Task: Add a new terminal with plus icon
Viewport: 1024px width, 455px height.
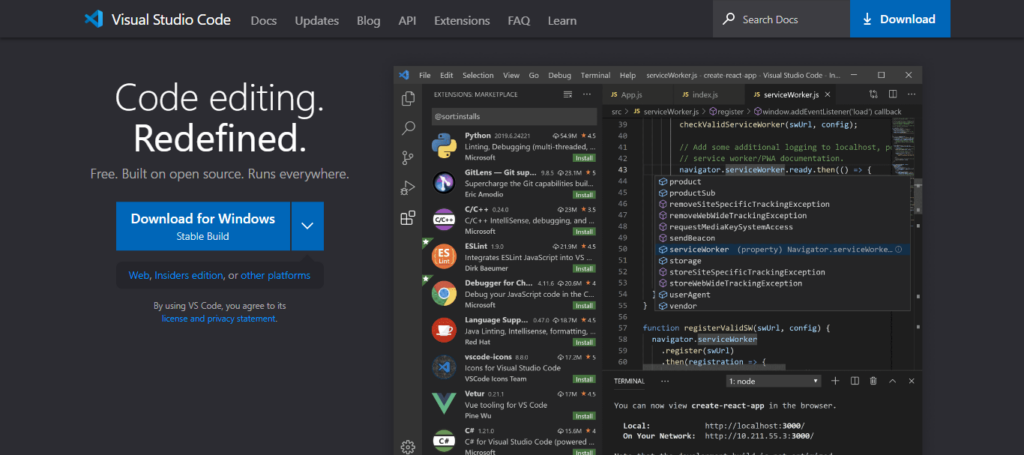Action: coord(835,381)
